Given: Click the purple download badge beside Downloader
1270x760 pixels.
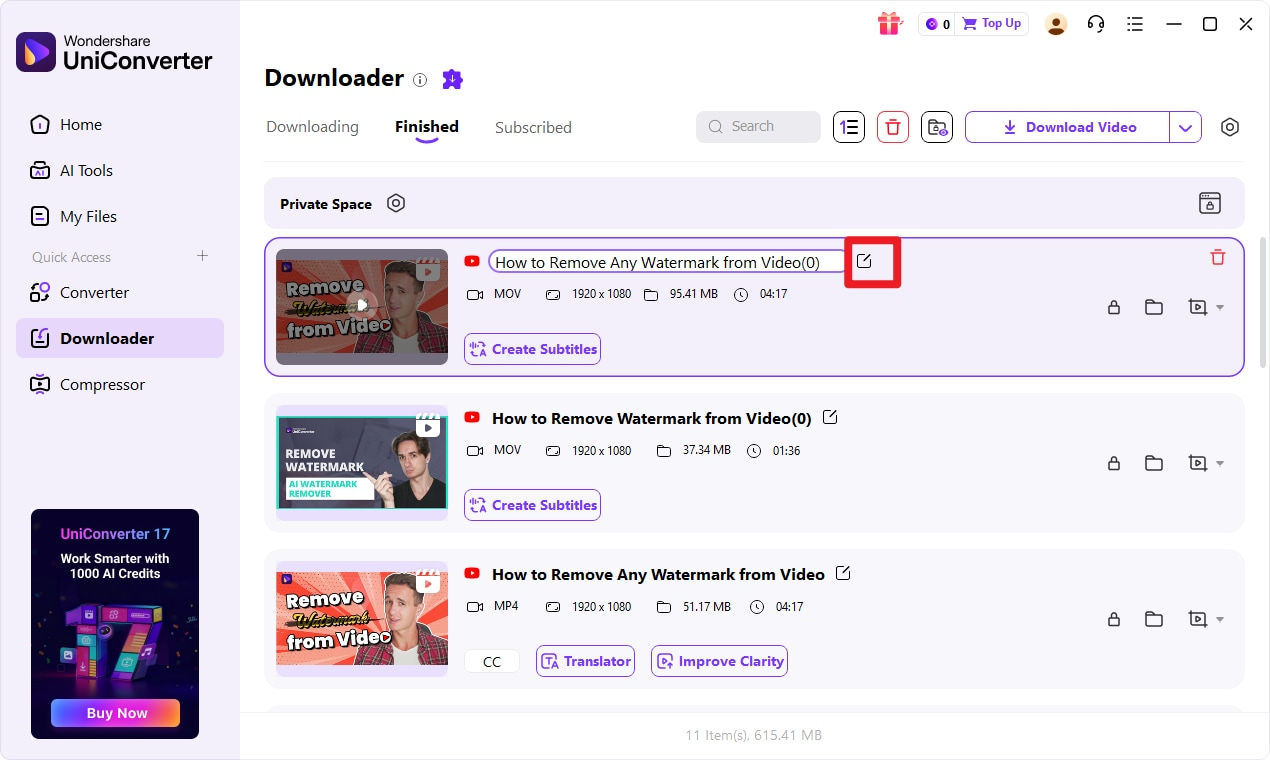Looking at the screenshot, I should click(452, 79).
